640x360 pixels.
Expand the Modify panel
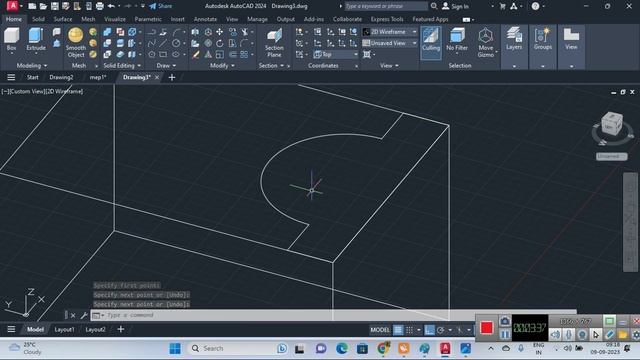pos(222,65)
